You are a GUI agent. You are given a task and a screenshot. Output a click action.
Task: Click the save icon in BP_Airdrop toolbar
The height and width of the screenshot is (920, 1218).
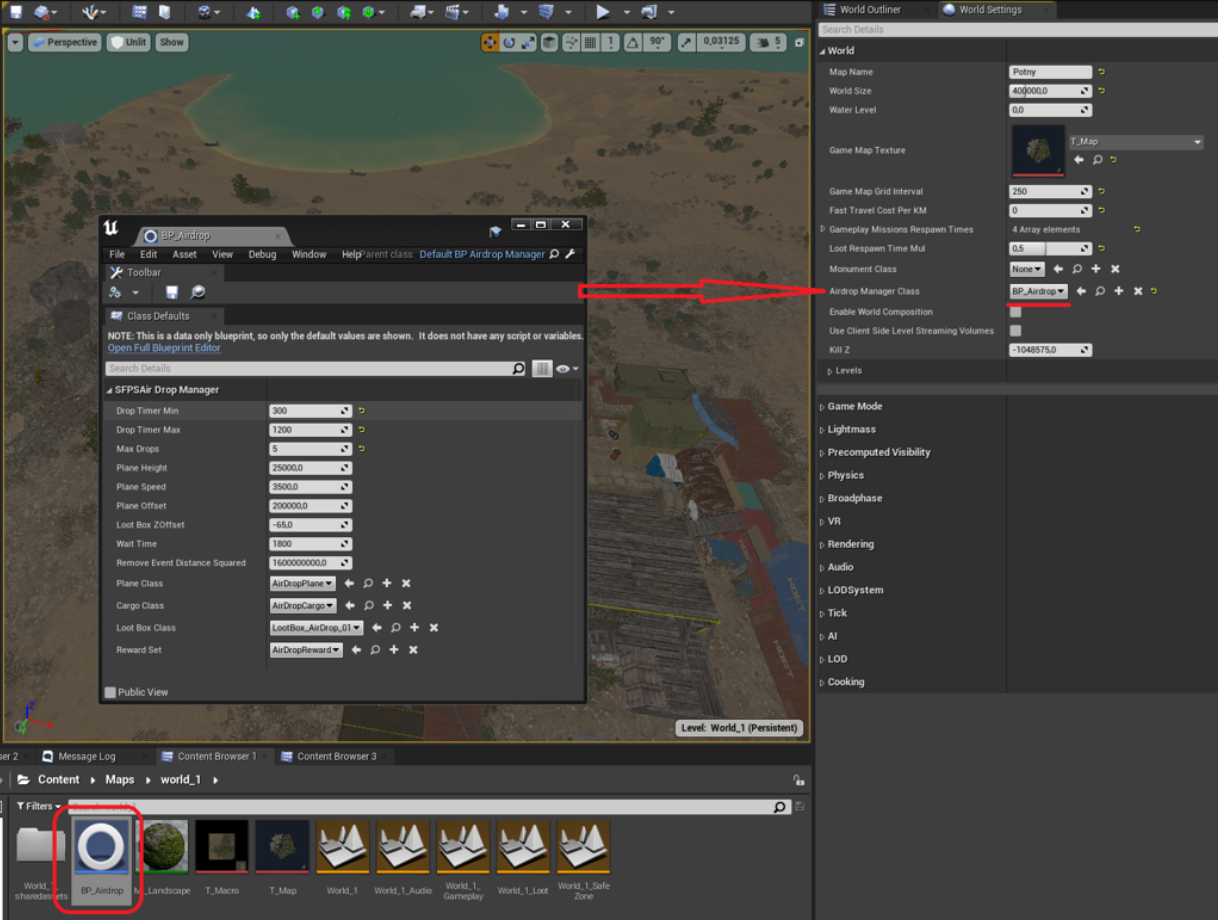(172, 292)
